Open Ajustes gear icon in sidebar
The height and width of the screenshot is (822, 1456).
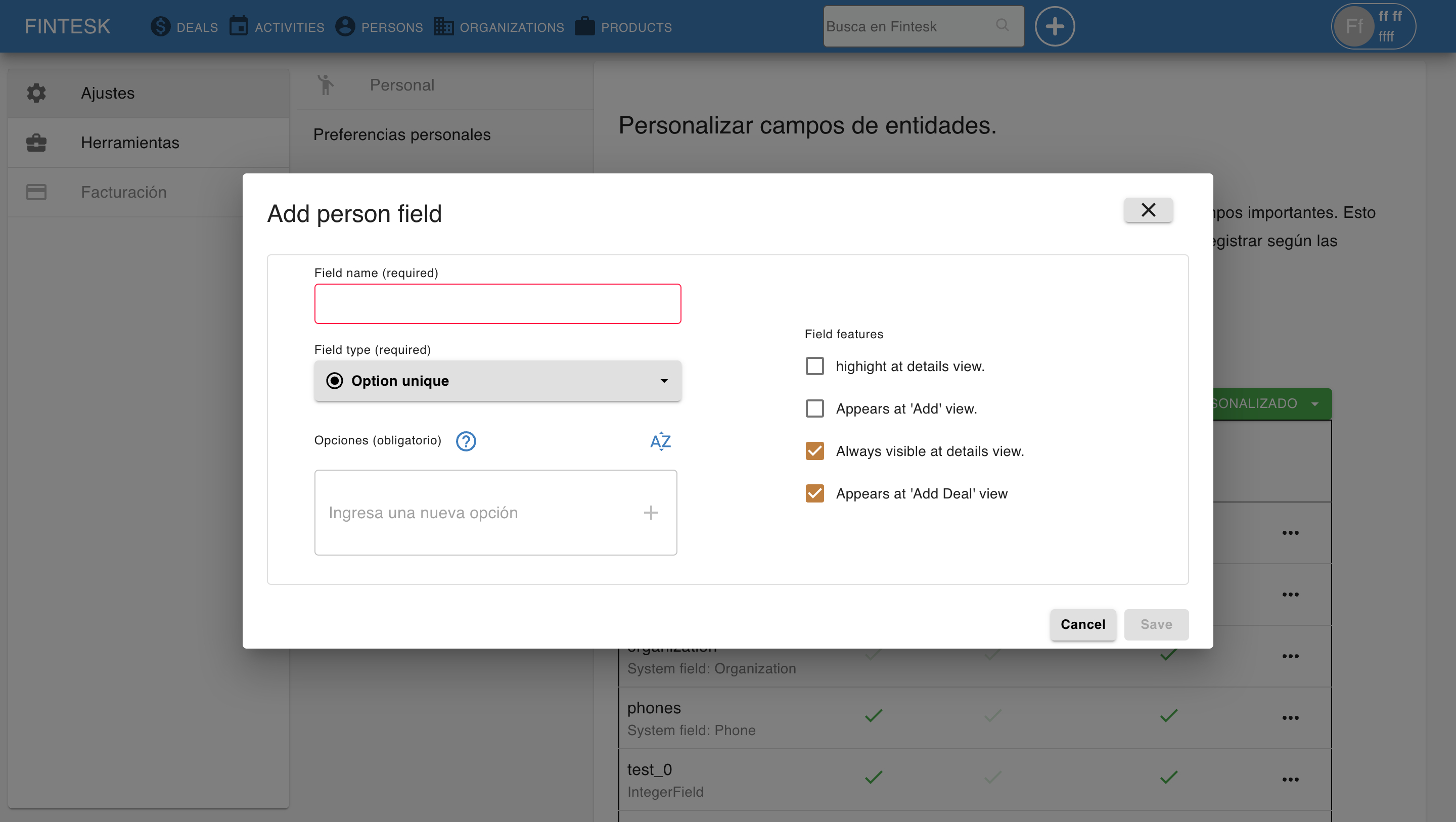[36, 93]
